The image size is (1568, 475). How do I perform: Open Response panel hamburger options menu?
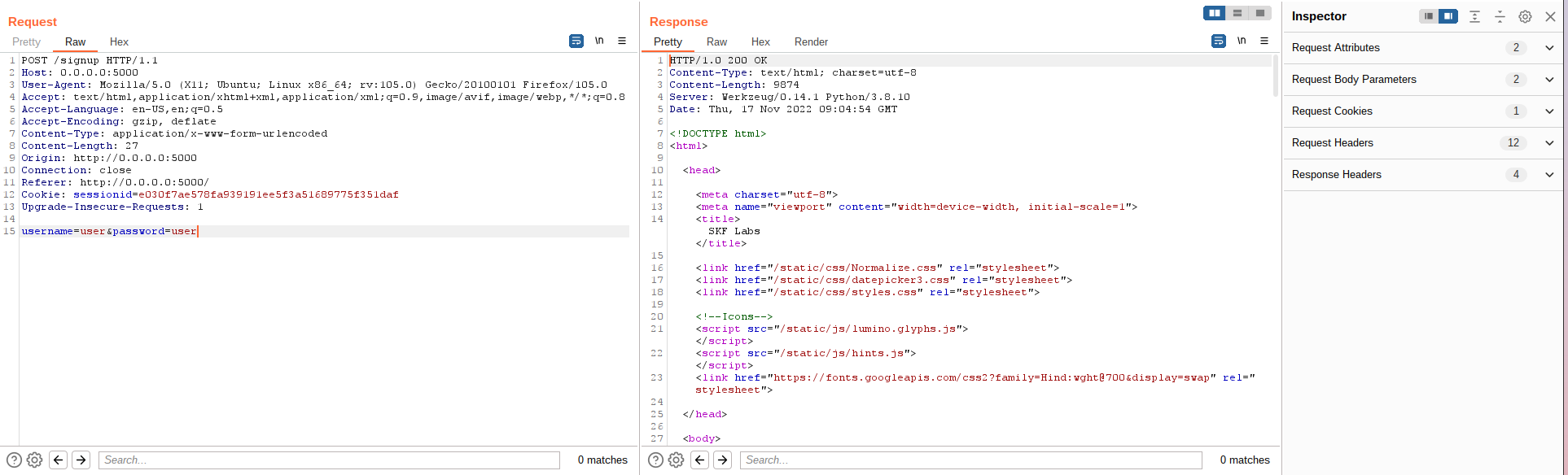pos(1264,41)
